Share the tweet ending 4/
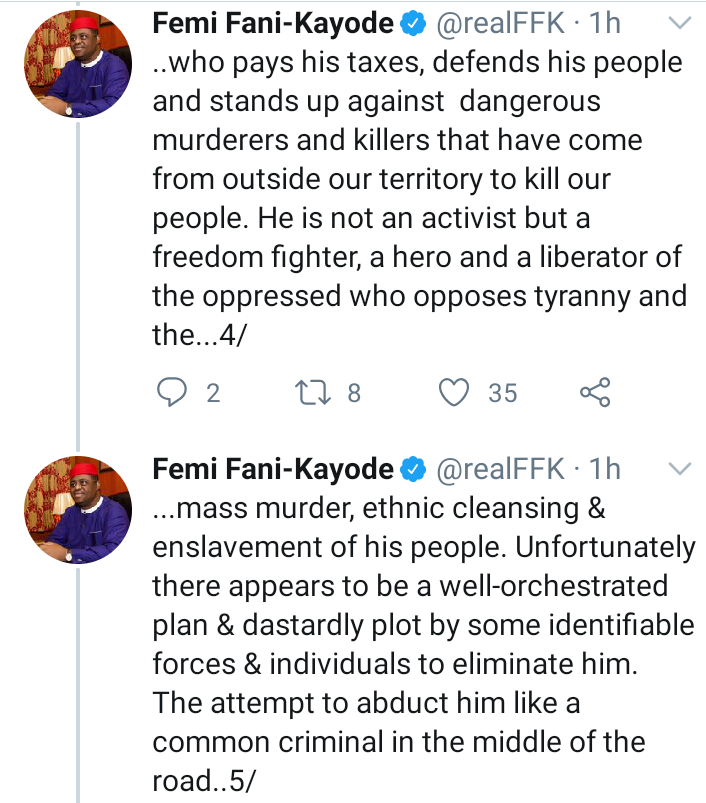Image resolution: width=706 pixels, height=803 pixels. [595, 392]
